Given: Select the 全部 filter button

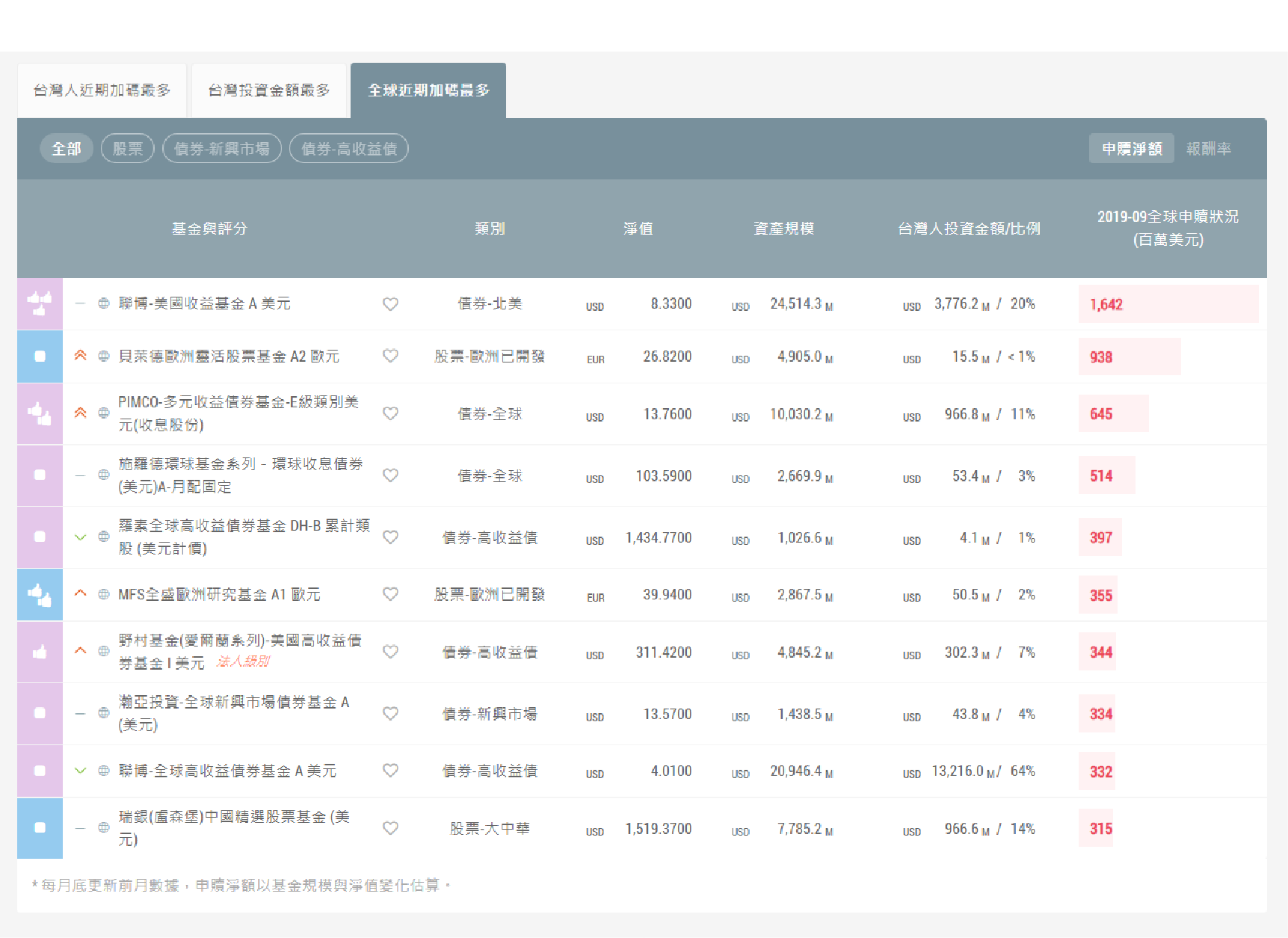Looking at the screenshot, I should click(66, 148).
